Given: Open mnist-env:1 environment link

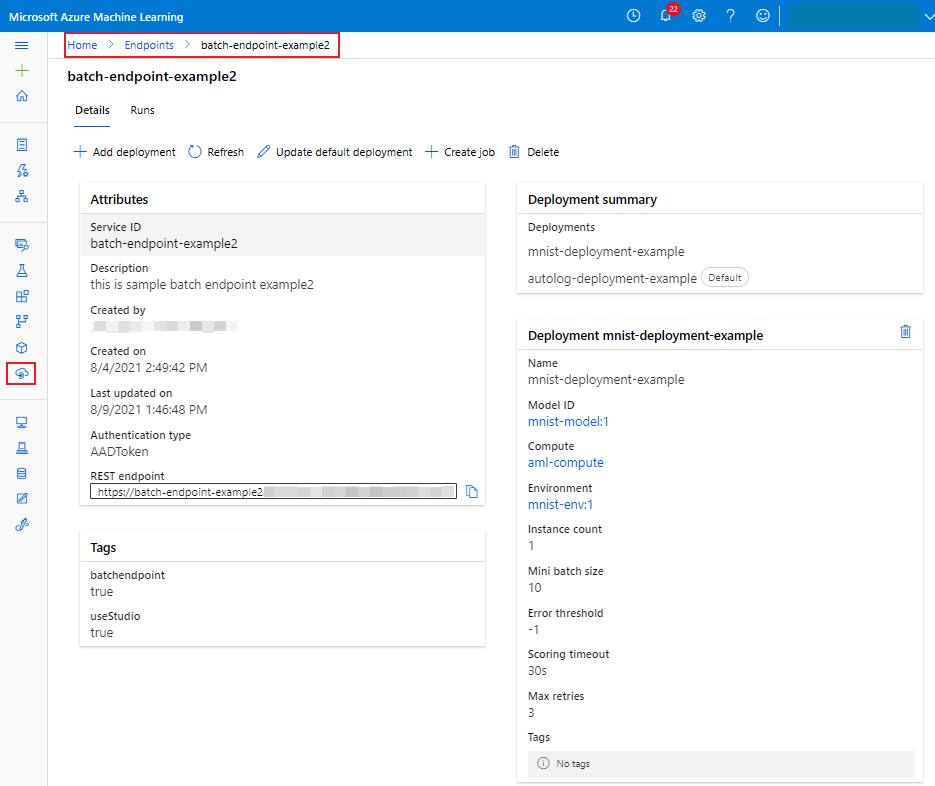Looking at the screenshot, I should [561, 505].
